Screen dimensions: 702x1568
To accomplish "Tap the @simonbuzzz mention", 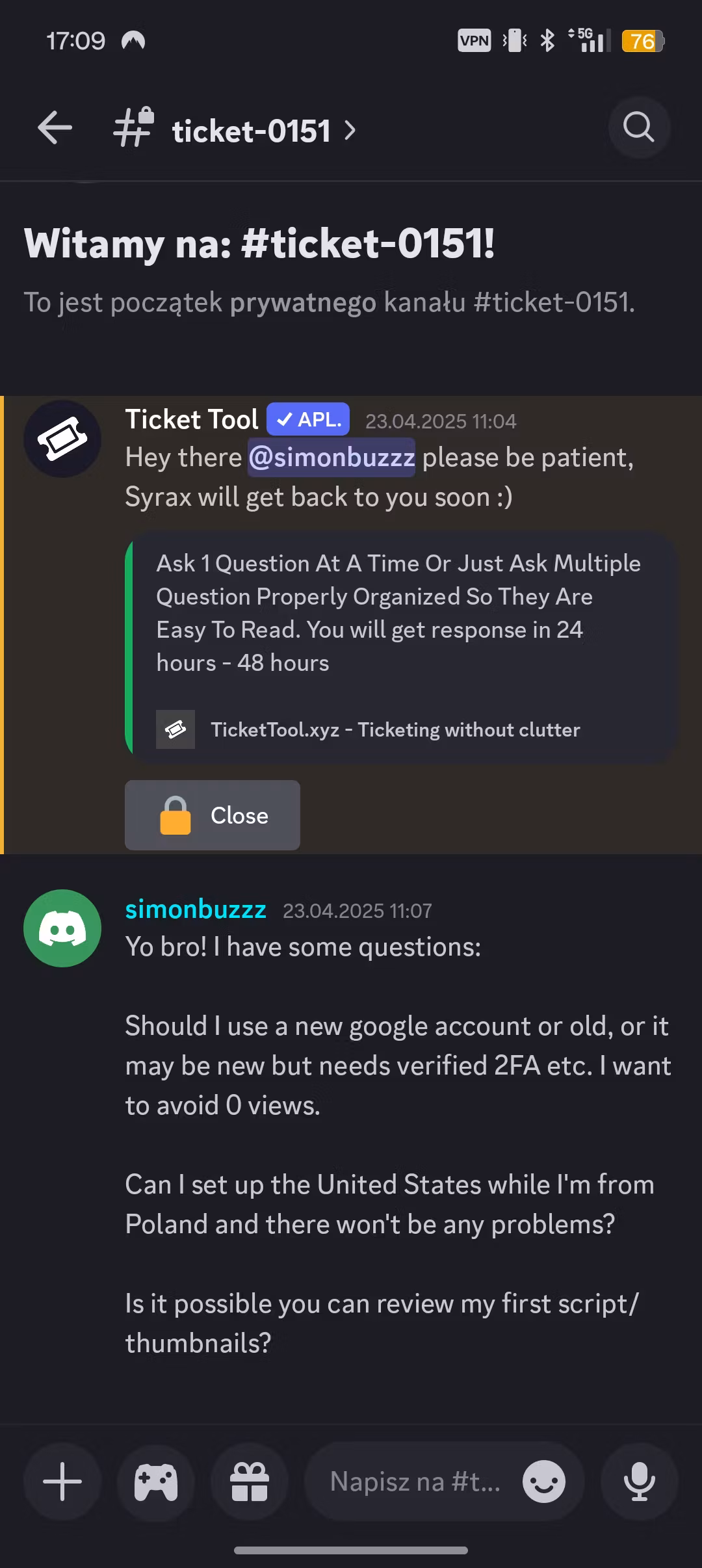I will [331, 458].
